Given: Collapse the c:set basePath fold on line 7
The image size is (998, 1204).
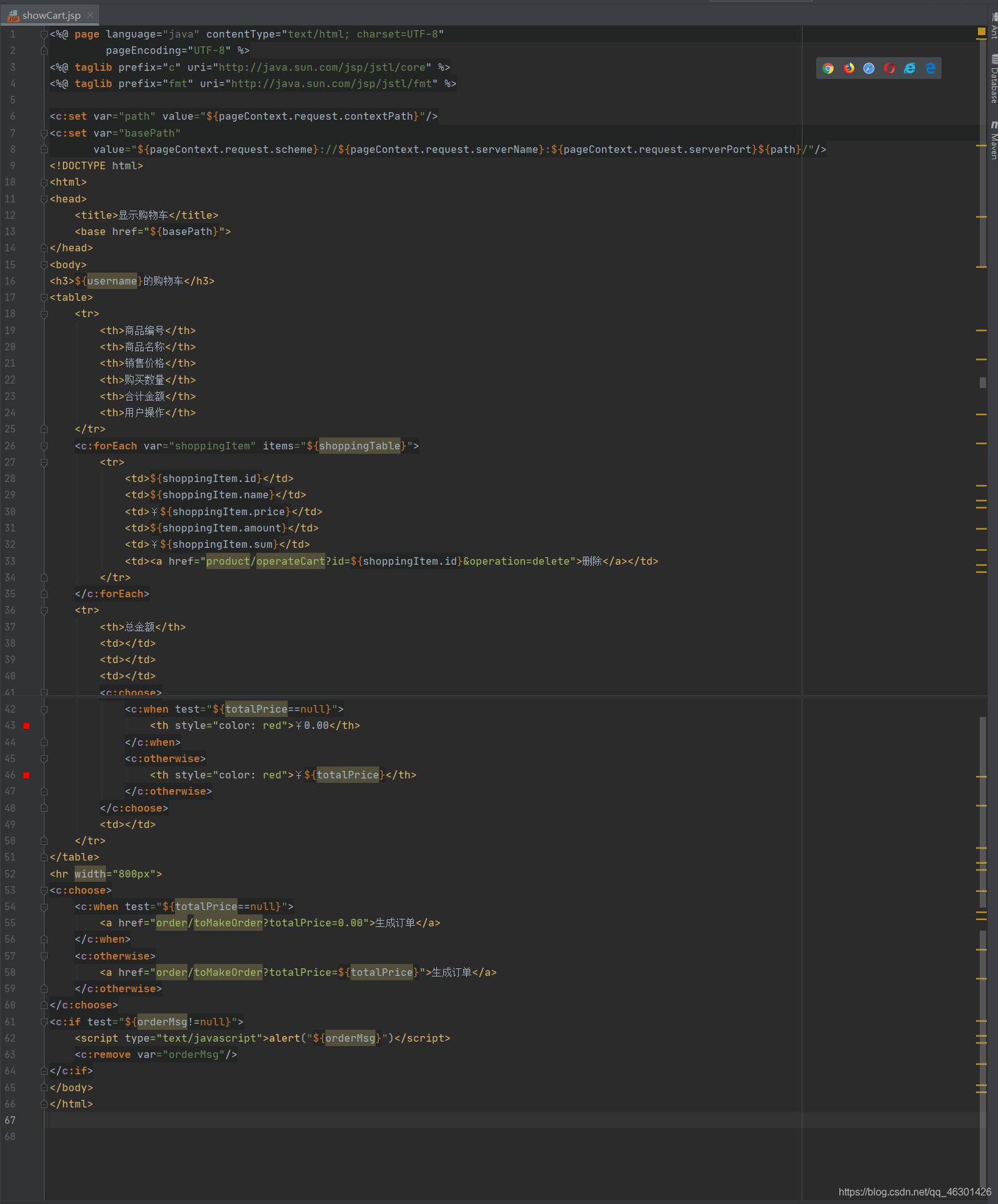Looking at the screenshot, I should pos(44,133).
